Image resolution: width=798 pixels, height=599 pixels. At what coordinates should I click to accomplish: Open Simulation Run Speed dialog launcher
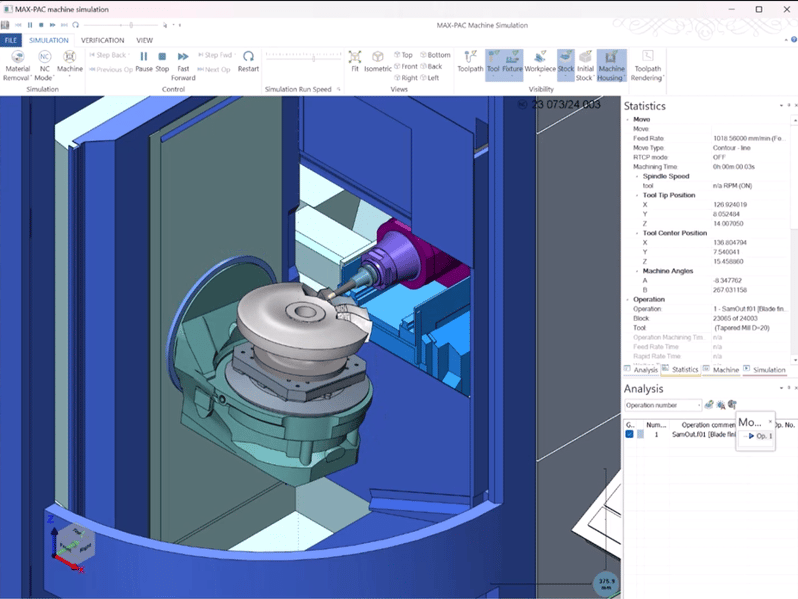pyautogui.click(x=338, y=90)
